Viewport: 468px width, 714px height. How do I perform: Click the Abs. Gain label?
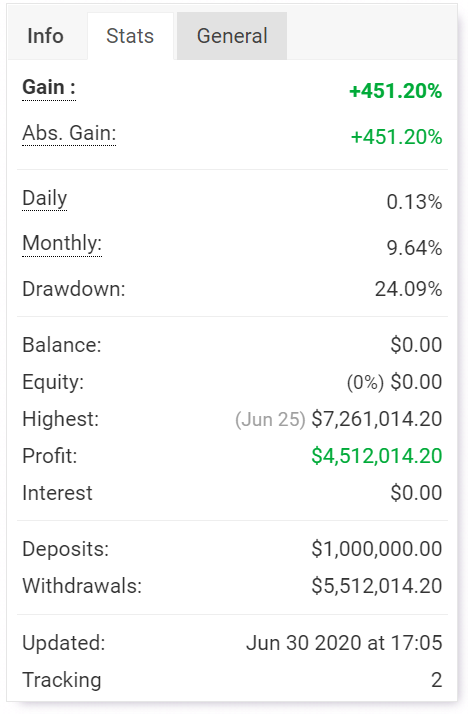click(69, 133)
